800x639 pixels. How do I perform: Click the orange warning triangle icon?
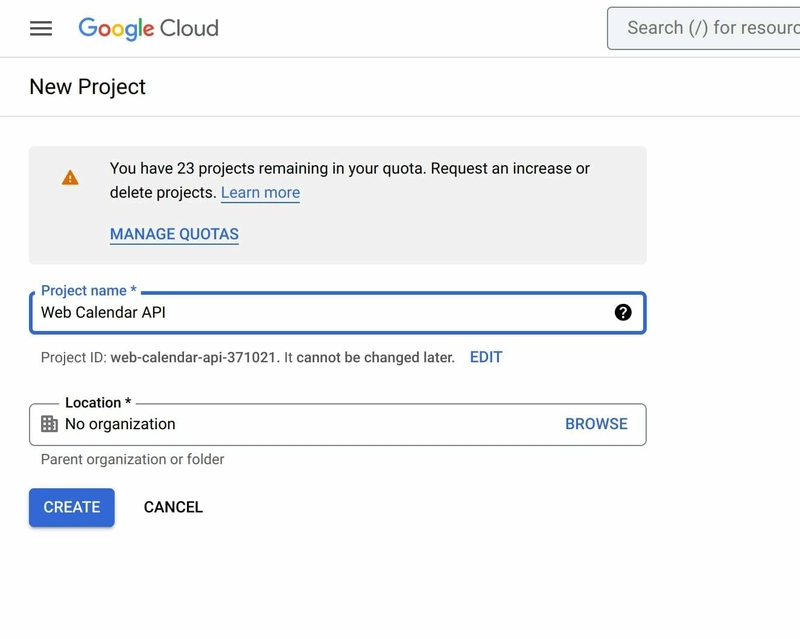click(x=70, y=178)
